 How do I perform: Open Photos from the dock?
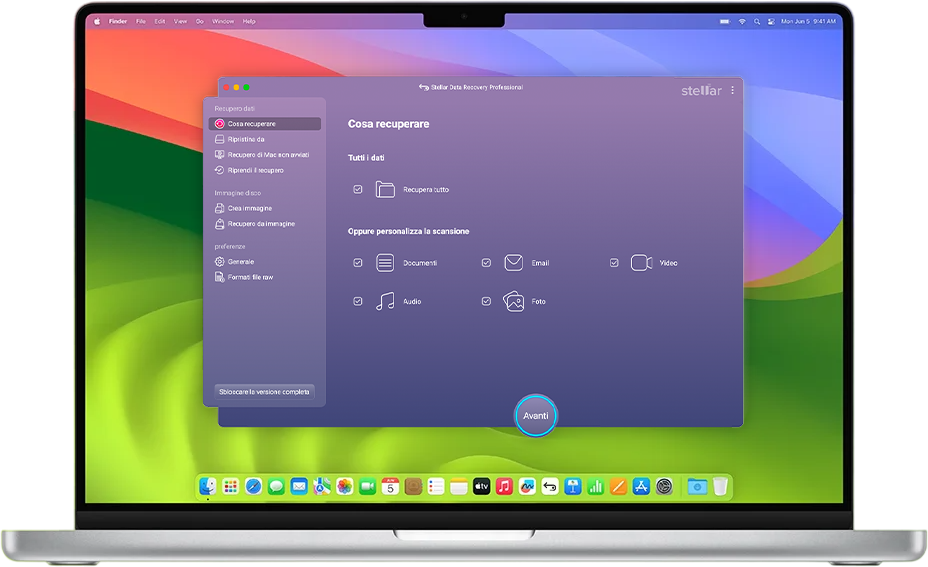click(x=344, y=487)
